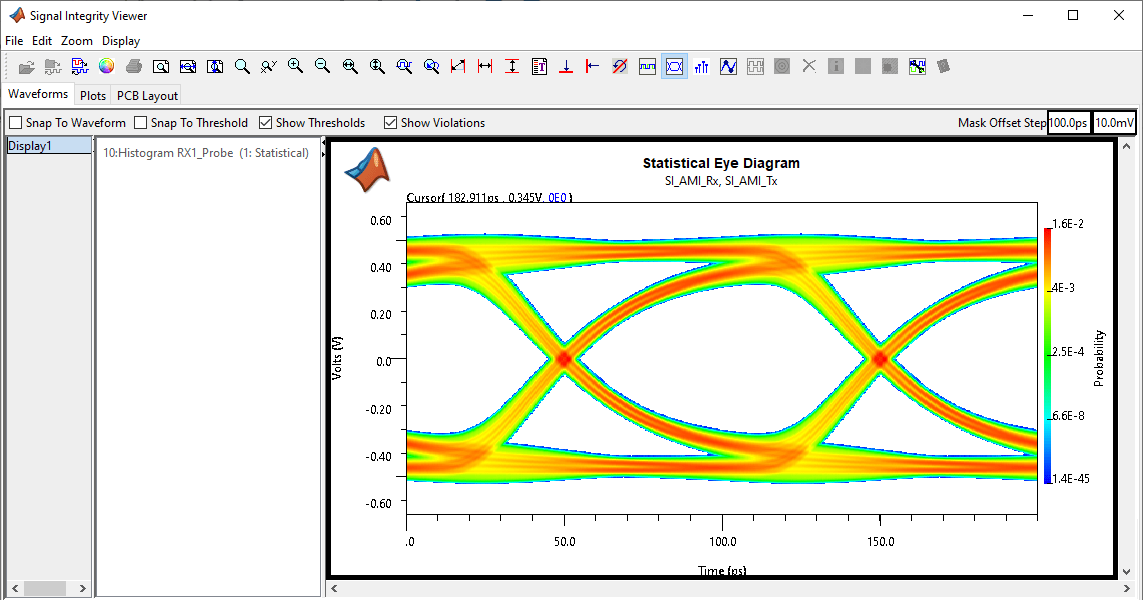Disable Show Violations checkbox
The height and width of the screenshot is (600, 1143).
[x=391, y=123]
